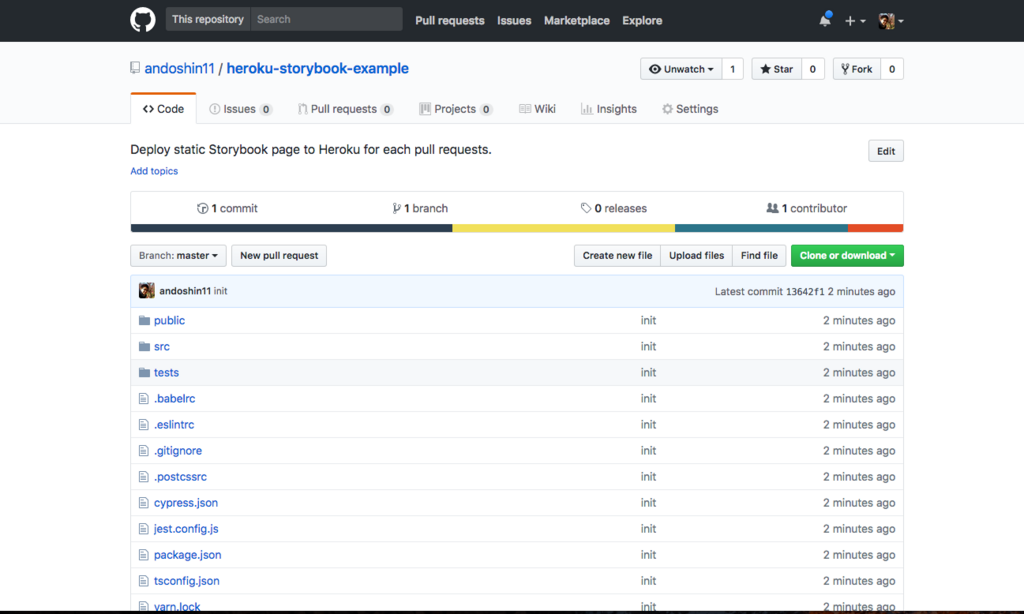Click the .babelrc file icon
Viewport: 1024px width, 614px height.
144,398
